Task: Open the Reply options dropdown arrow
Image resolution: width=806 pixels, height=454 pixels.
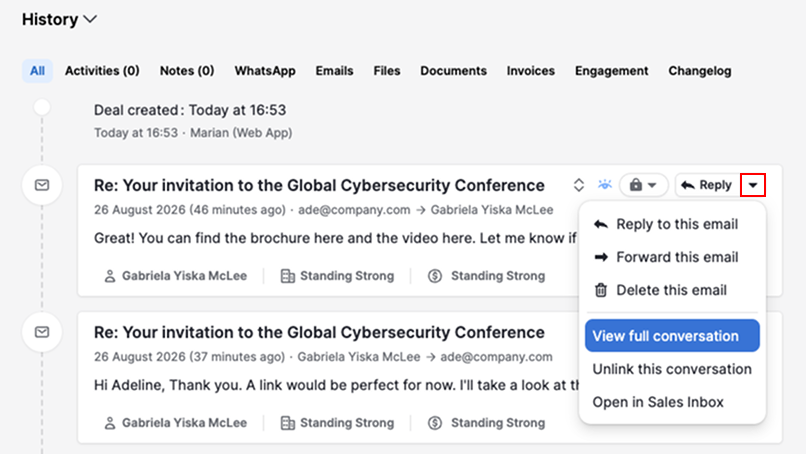Action: pos(753,185)
